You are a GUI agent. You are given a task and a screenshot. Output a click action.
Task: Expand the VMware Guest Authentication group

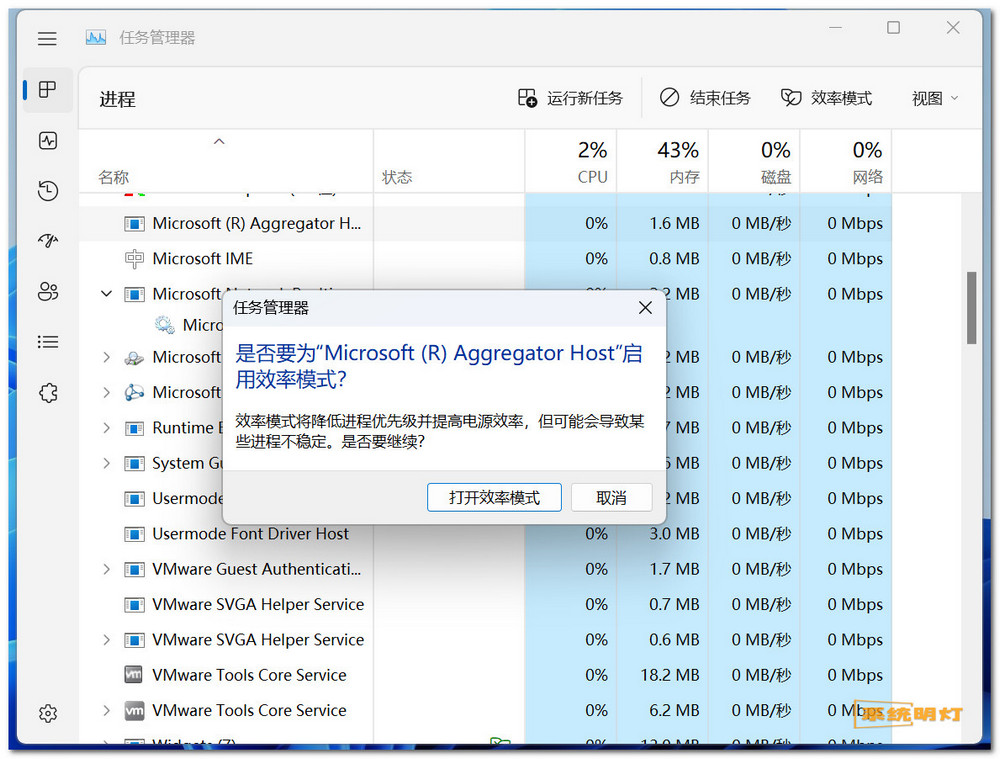107,570
